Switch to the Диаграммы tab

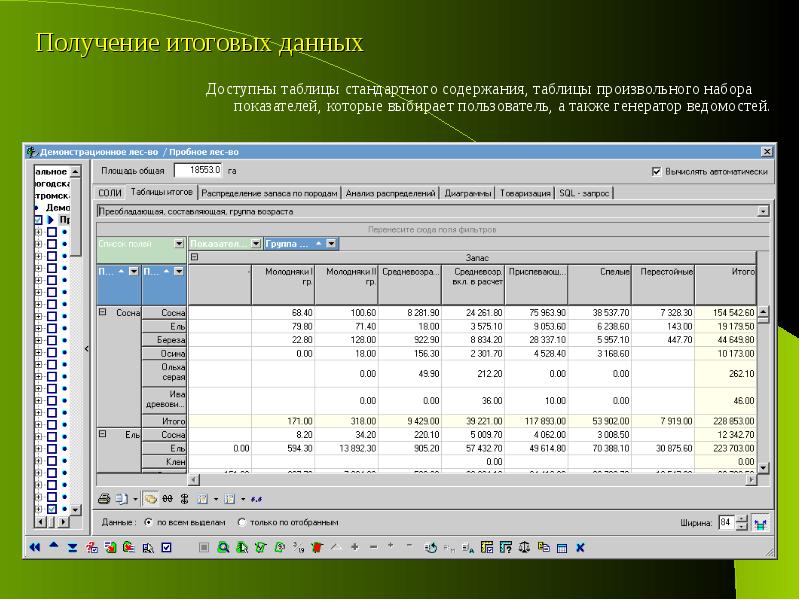coord(468,193)
